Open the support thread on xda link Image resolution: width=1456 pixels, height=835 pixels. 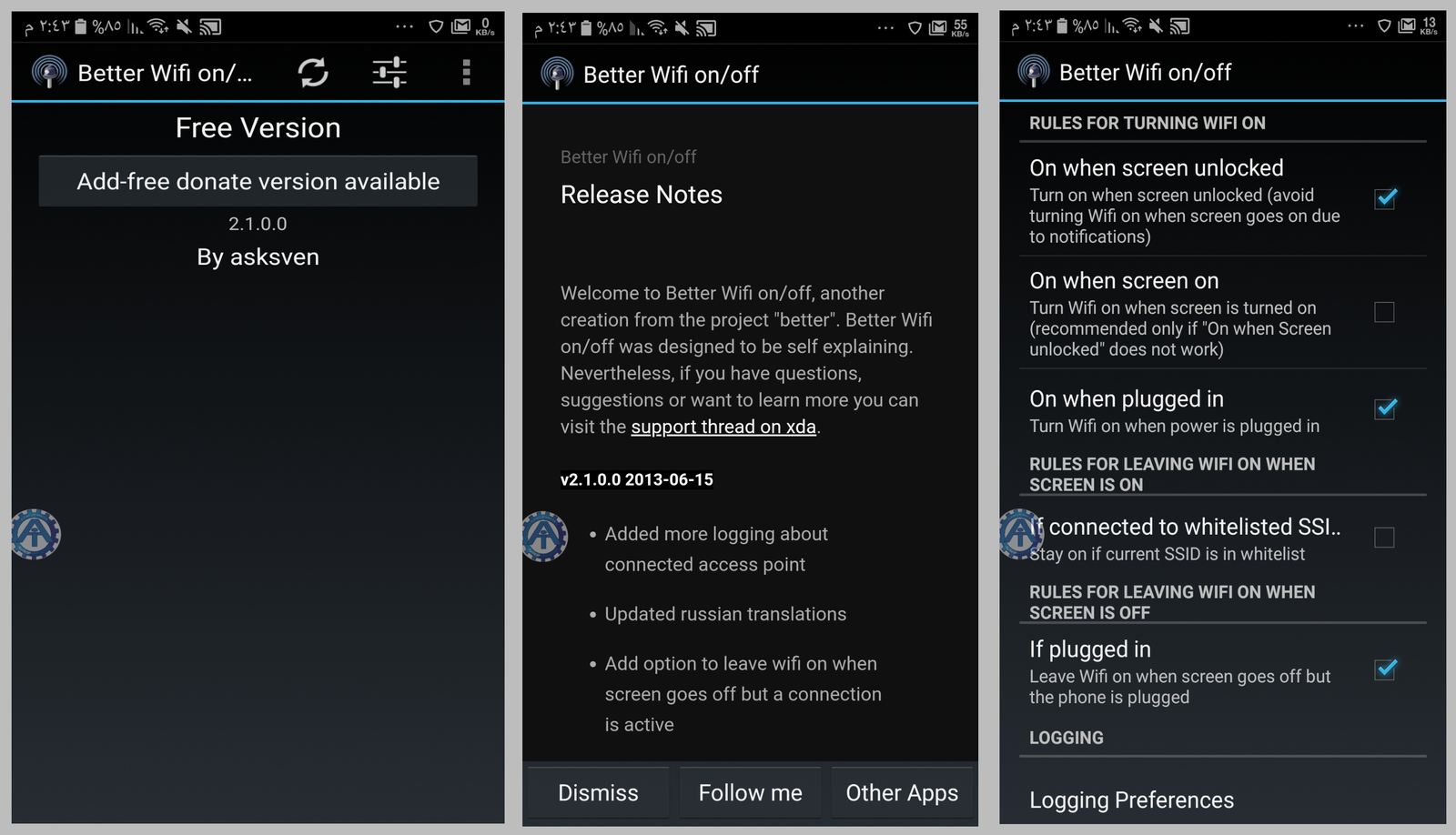pos(723,427)
